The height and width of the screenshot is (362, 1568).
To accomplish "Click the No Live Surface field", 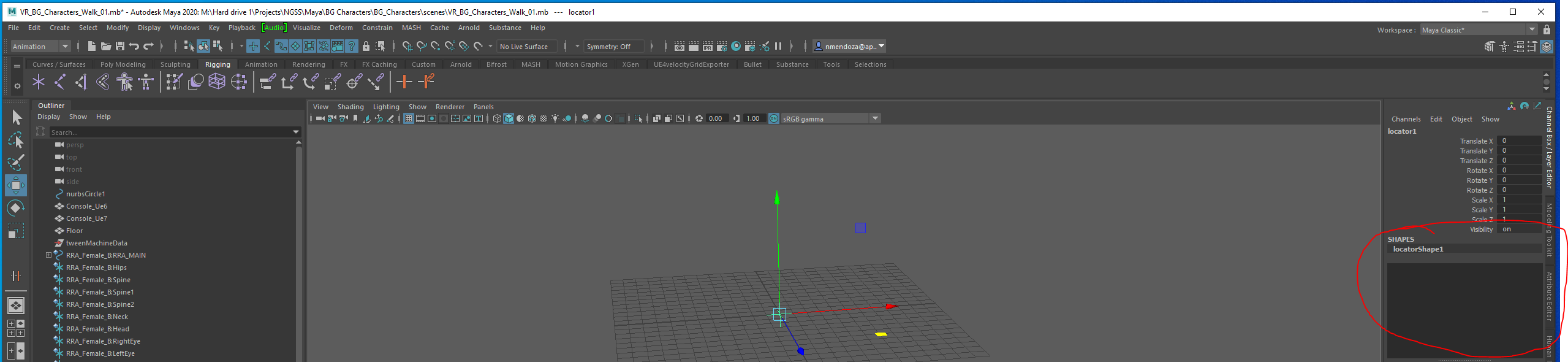I will click(527, 46).
